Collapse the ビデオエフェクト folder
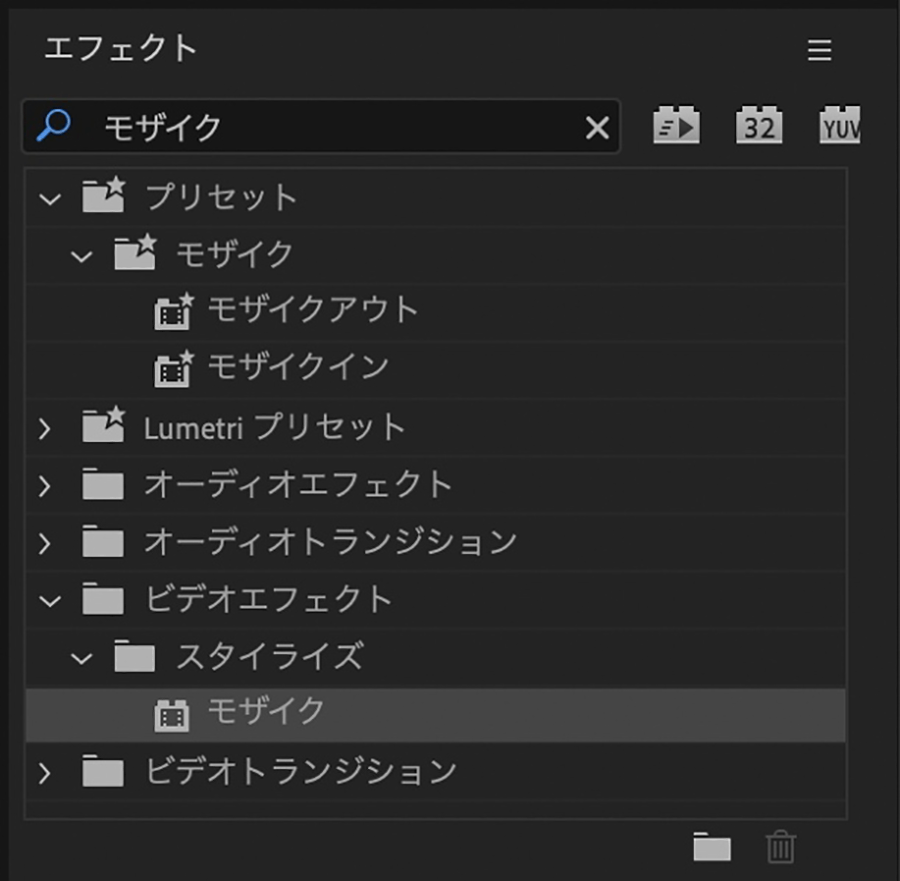Image resolution: width=900 pixels, height=881 pixels. [49, 601]
